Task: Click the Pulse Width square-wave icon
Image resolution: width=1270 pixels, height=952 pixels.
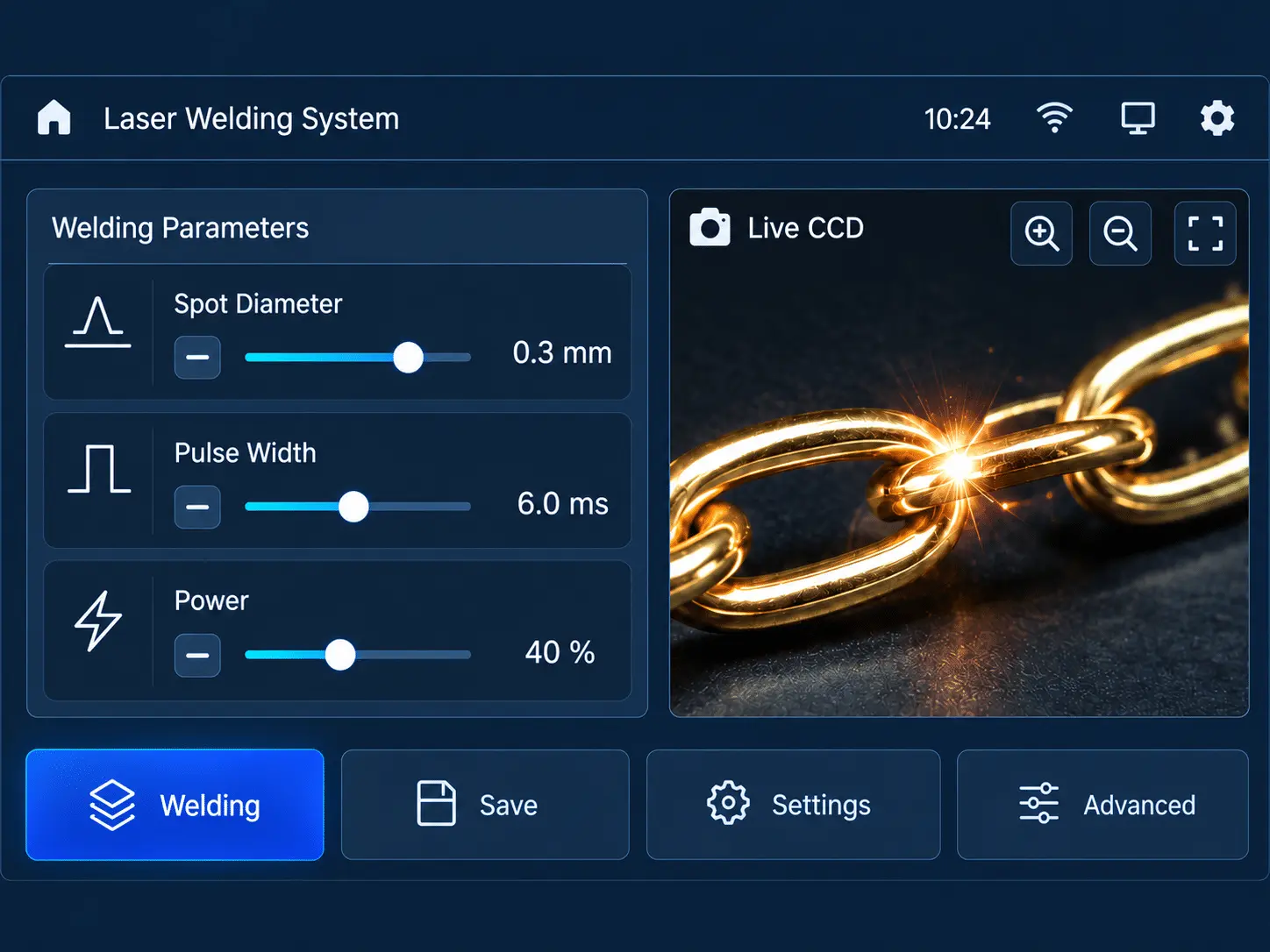Action: coord(99,469)
